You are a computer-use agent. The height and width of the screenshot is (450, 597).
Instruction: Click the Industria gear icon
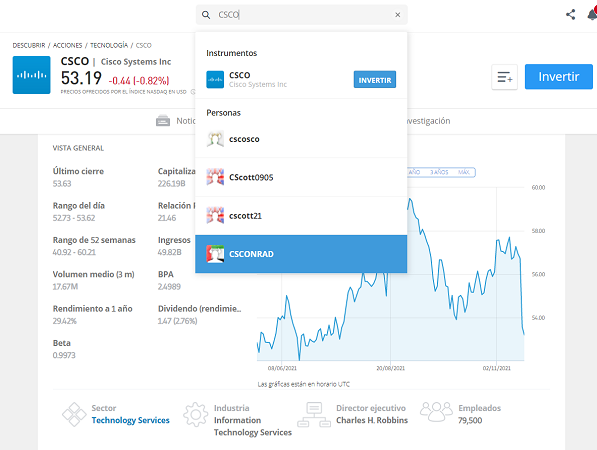click(x=196, y=414)
